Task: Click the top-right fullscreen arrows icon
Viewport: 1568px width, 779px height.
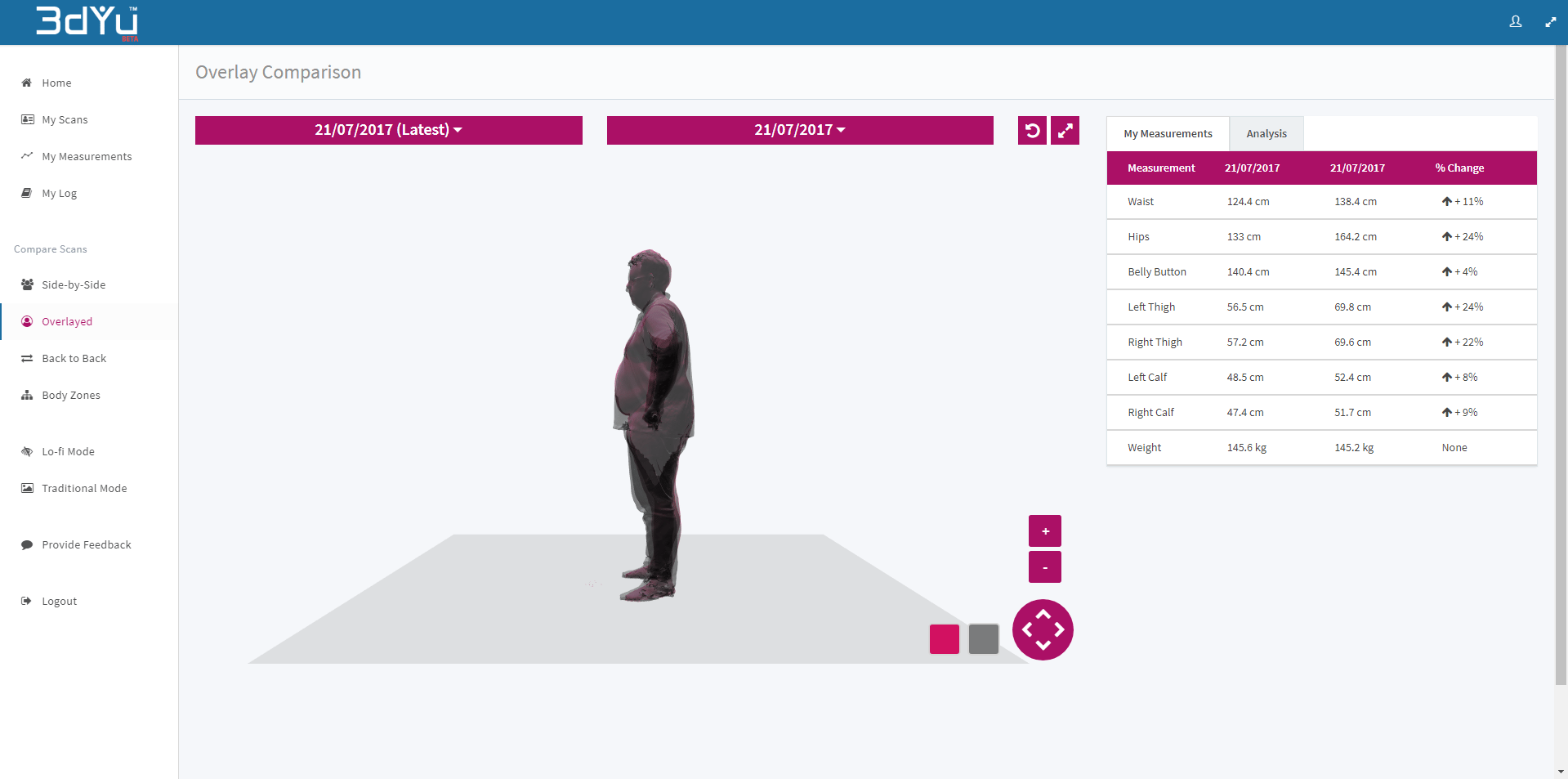Action: [x=1550, y=22]
